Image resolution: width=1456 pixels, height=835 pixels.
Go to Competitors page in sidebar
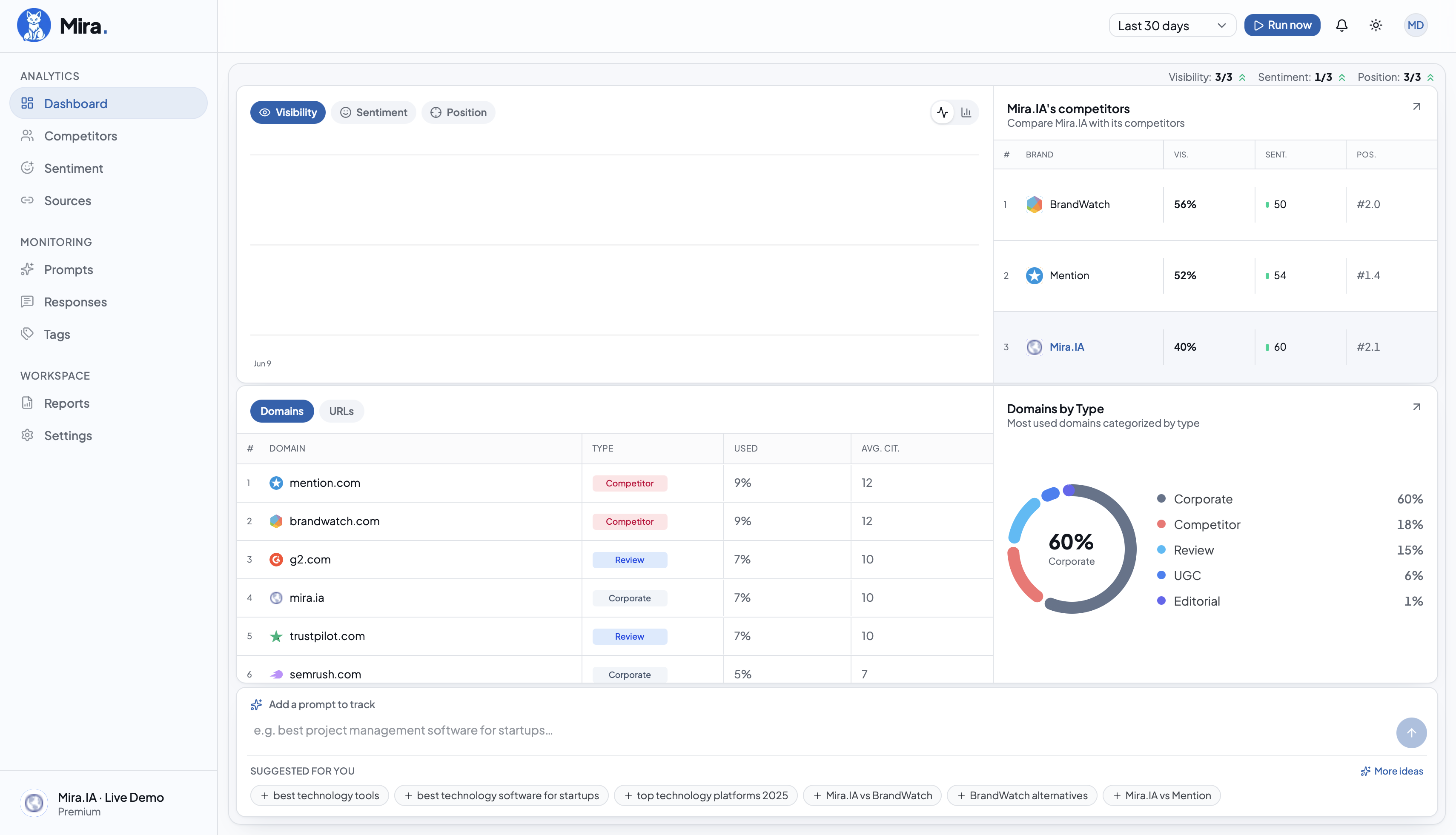point(109,136)
